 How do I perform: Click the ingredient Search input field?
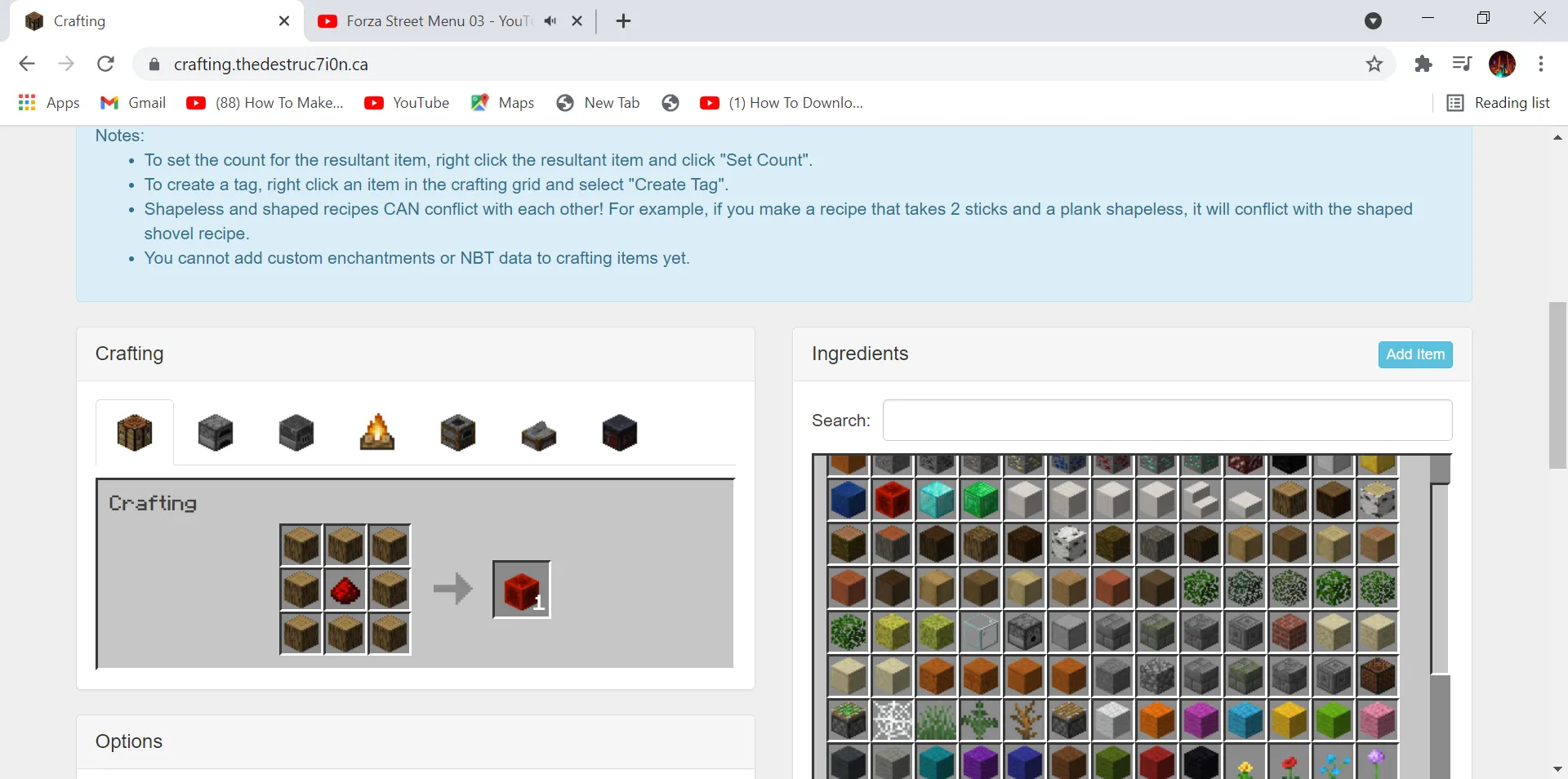[1166, 421]
